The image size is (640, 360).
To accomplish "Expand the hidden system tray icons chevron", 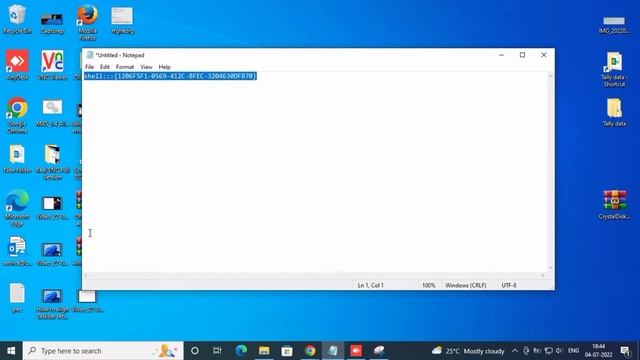I will point(515,351).
